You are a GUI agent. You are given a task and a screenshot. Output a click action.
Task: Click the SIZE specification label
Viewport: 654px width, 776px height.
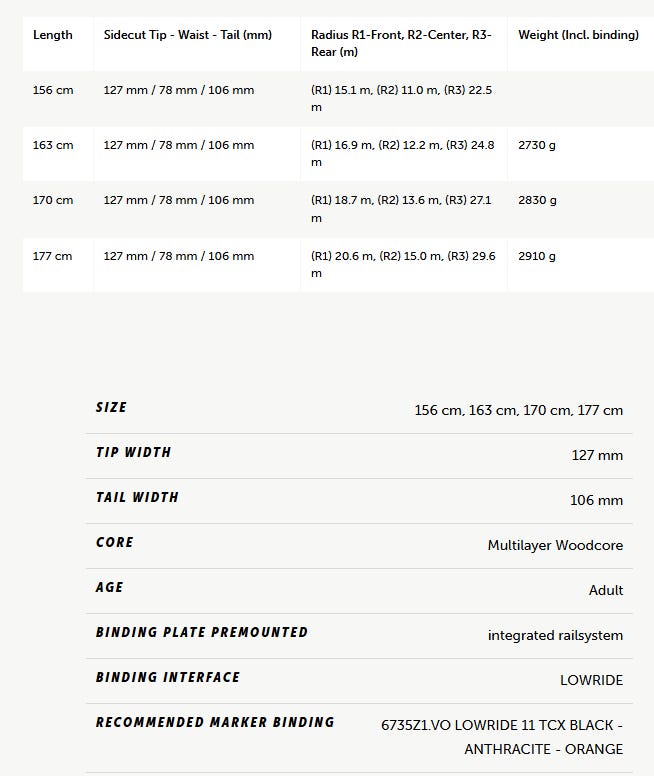pyautogui.click(x=111, y=407)
